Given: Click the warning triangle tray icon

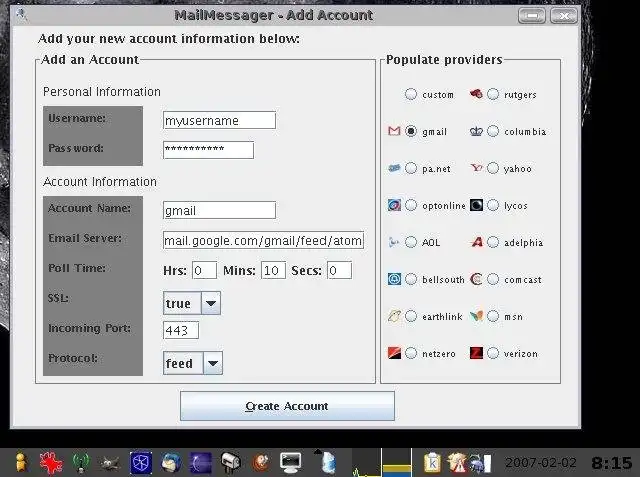Looking at the screenshot, I should pyautogui.click(x=456, y=463).
